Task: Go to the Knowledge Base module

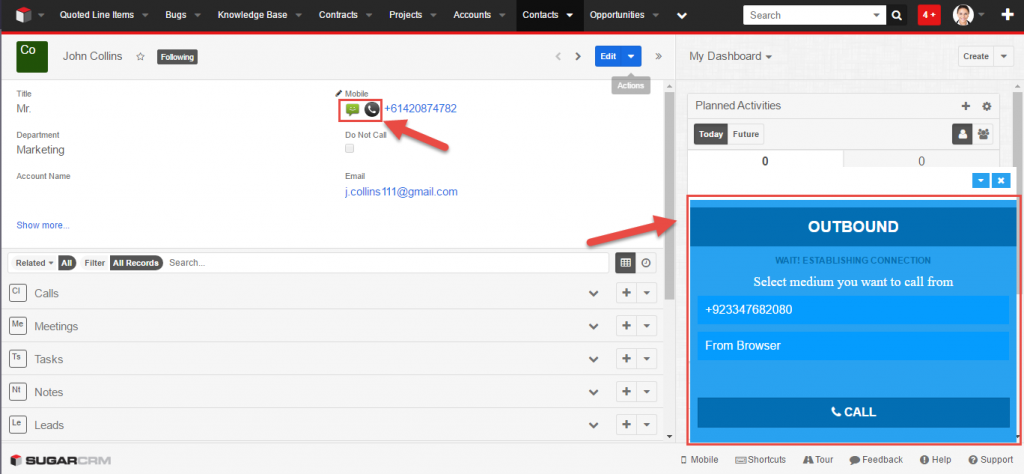Action: click(252, 14)
